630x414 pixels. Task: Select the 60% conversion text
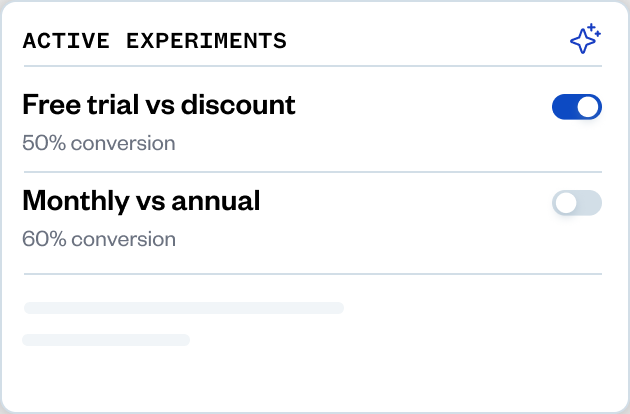click(99, 239)
